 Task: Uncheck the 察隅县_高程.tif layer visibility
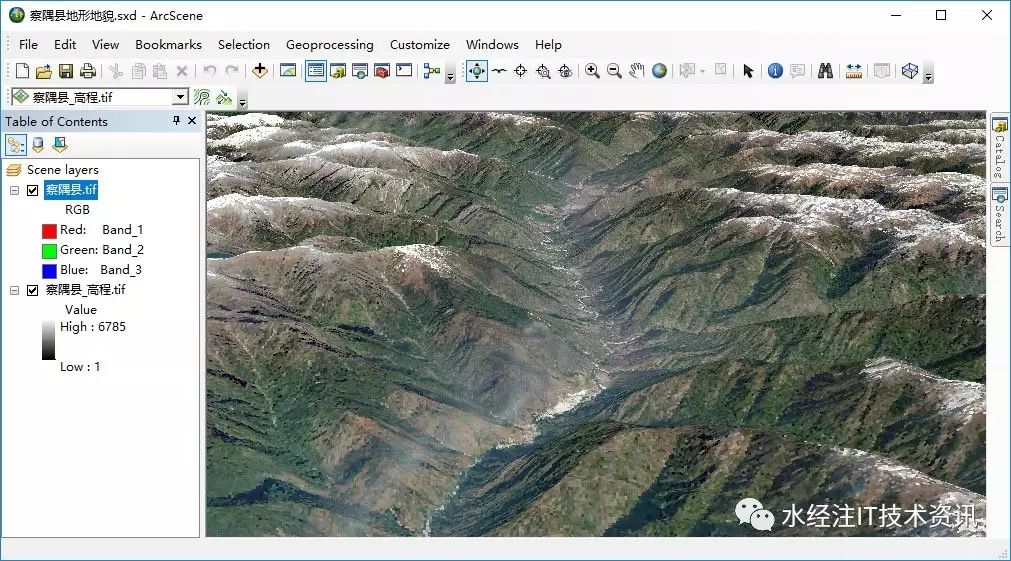click(x=33, y=290)
